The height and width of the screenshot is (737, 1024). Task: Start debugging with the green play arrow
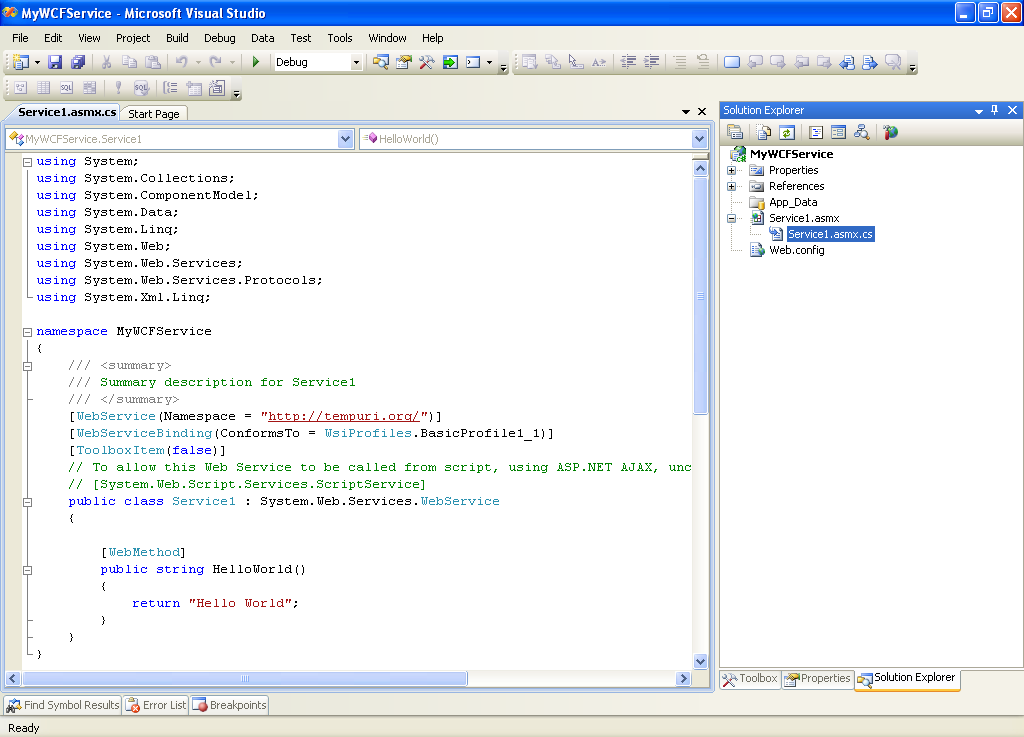coord(256,62)
